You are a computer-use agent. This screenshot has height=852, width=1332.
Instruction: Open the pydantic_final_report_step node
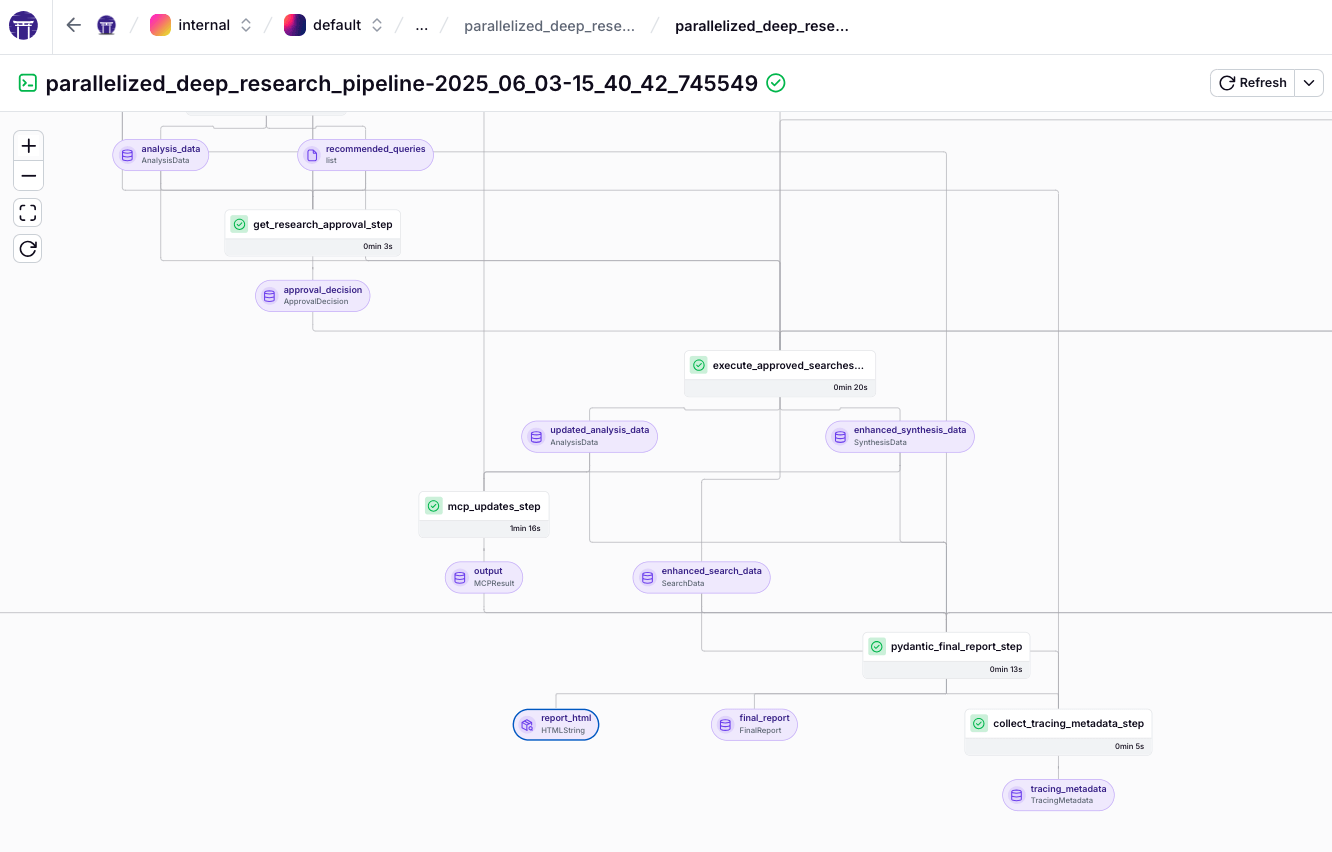(x=946, y=647)
